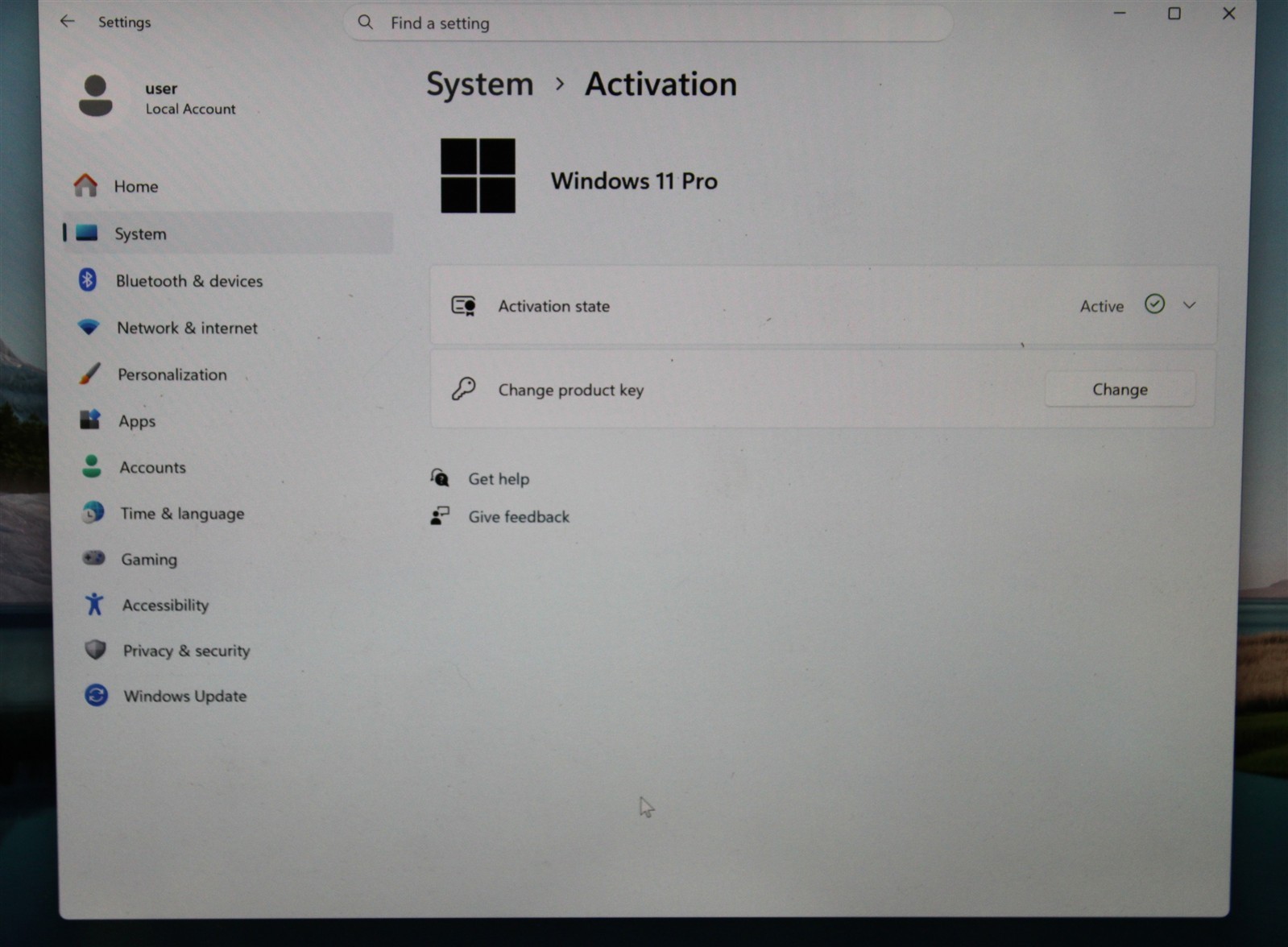Click the Gaming controller icon
Screen dimensions: 1288x947
pos(94,558)
